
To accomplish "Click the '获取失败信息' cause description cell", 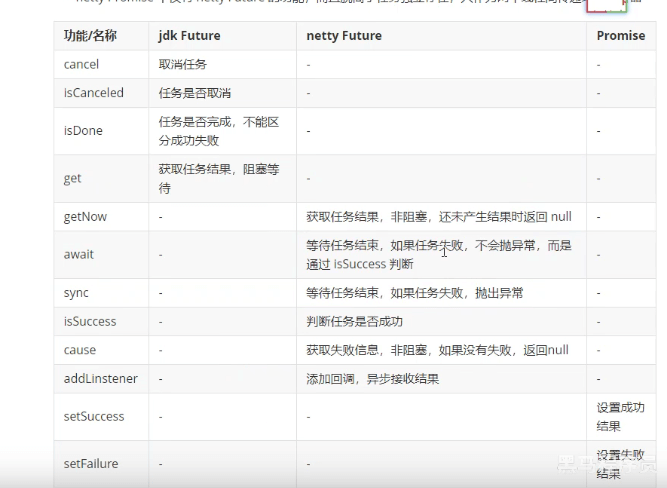I will pyautogui.click(x=441, y=350).
